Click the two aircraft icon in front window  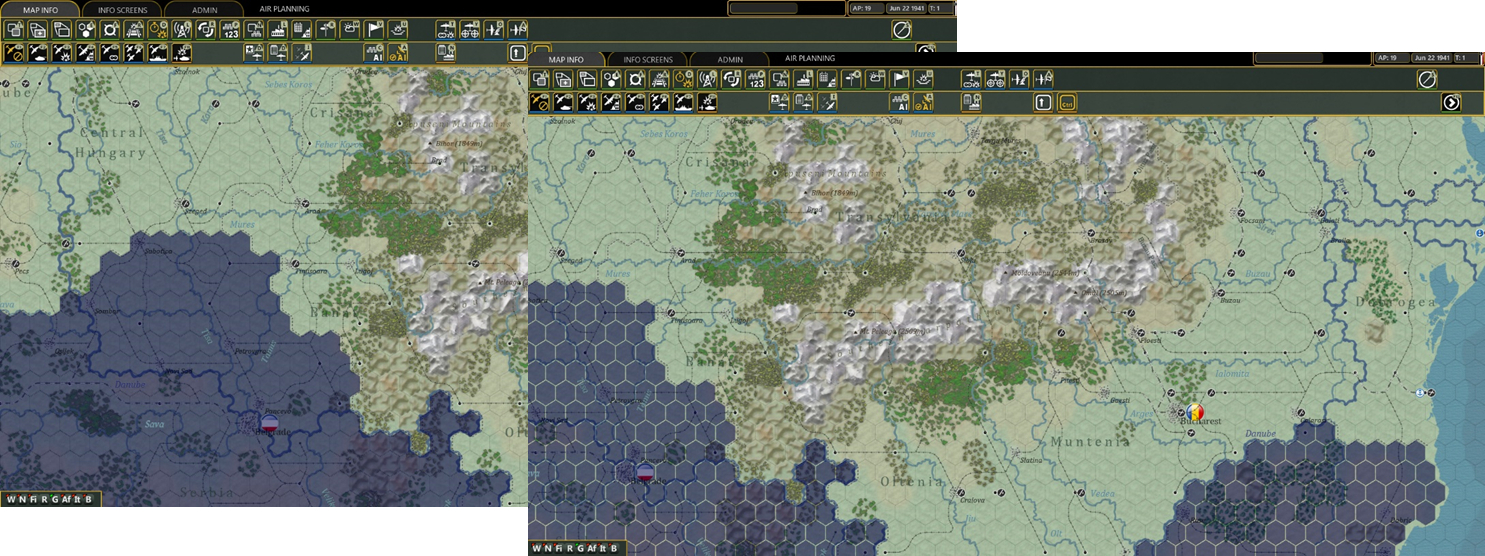pyautogui.click(x=659, y=102)
